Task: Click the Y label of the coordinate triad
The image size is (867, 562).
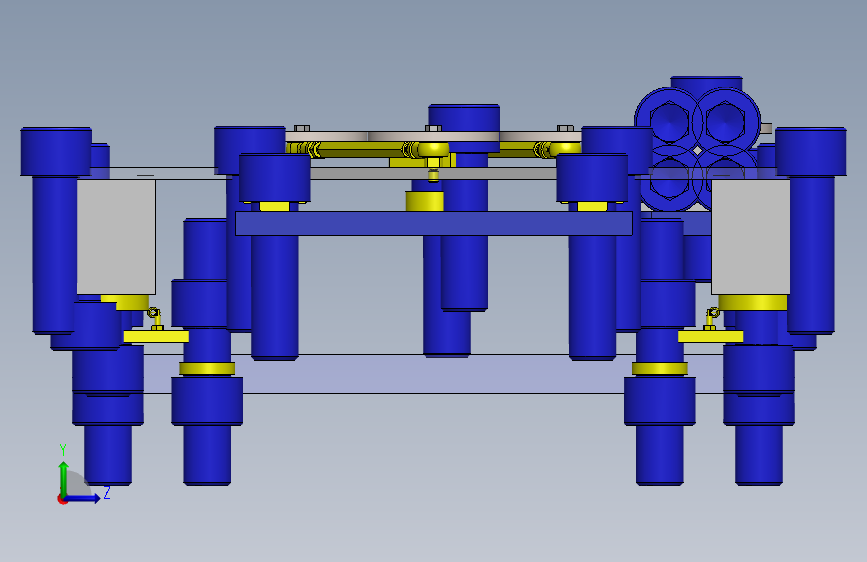Action: pyautogui.click(x=63, y=450)
